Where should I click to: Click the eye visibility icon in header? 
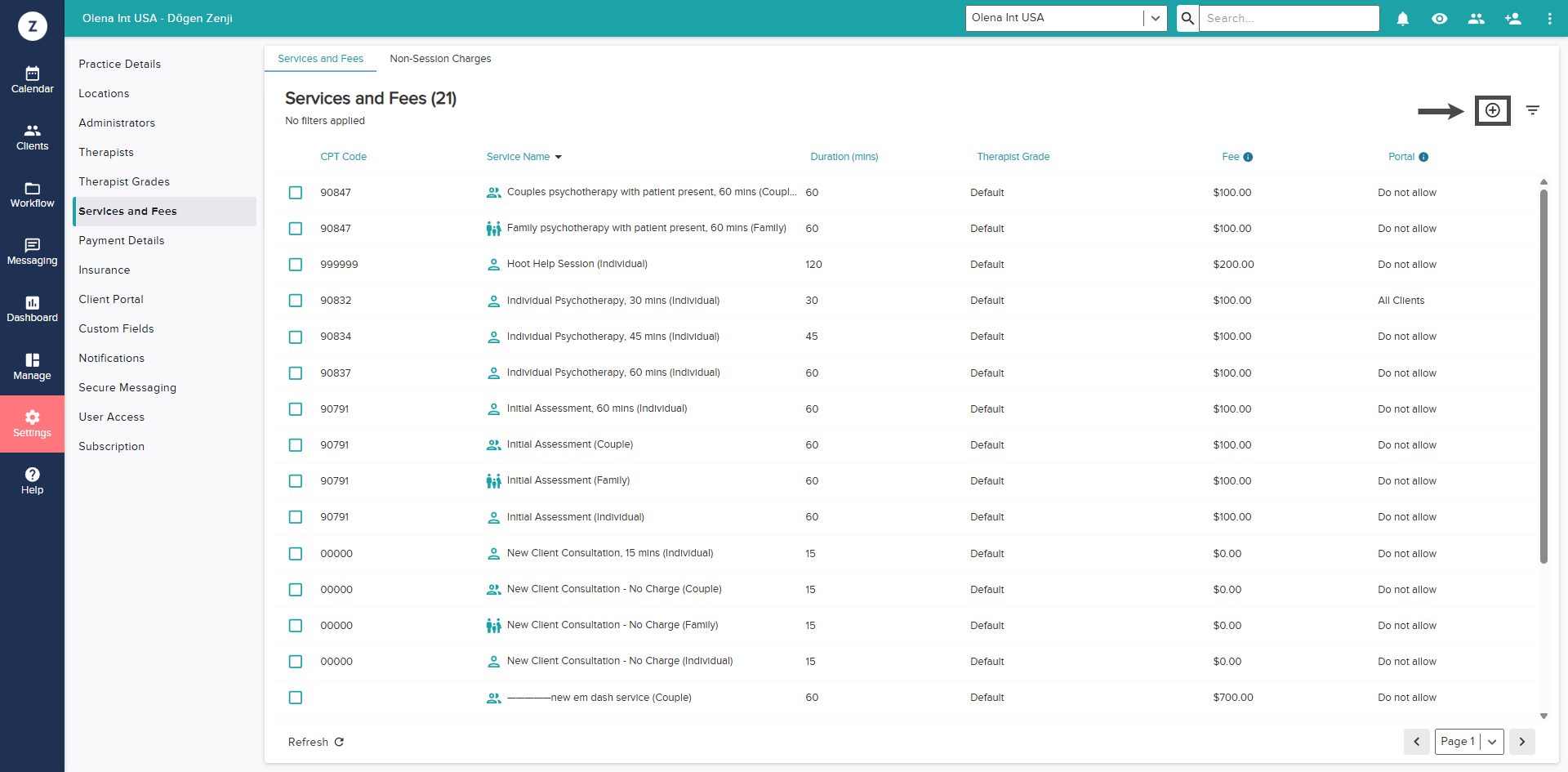coord(1439,19)
